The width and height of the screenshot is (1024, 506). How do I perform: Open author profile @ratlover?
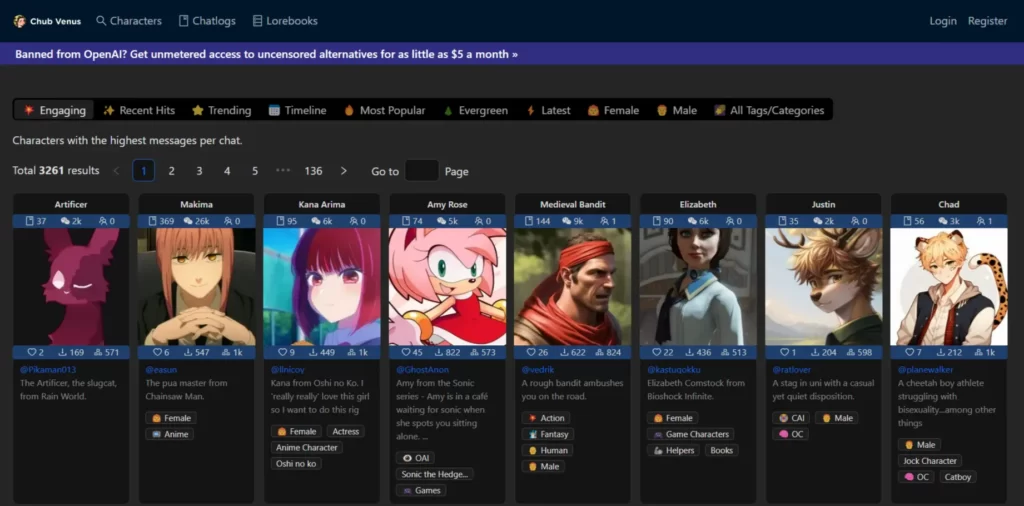click(x=793, y=370)
